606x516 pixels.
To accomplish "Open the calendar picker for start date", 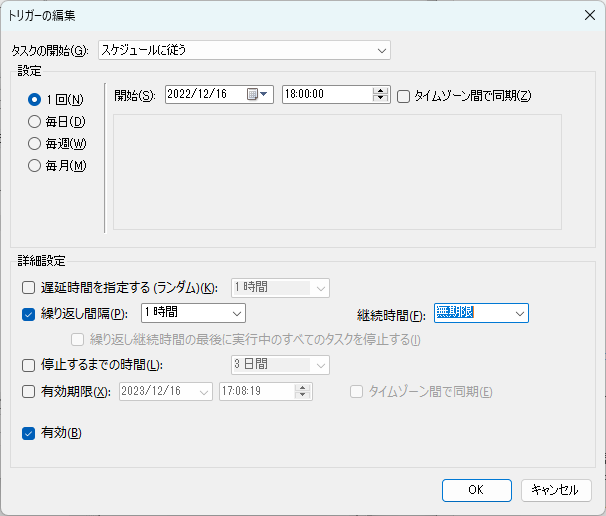I will [257, 94].
